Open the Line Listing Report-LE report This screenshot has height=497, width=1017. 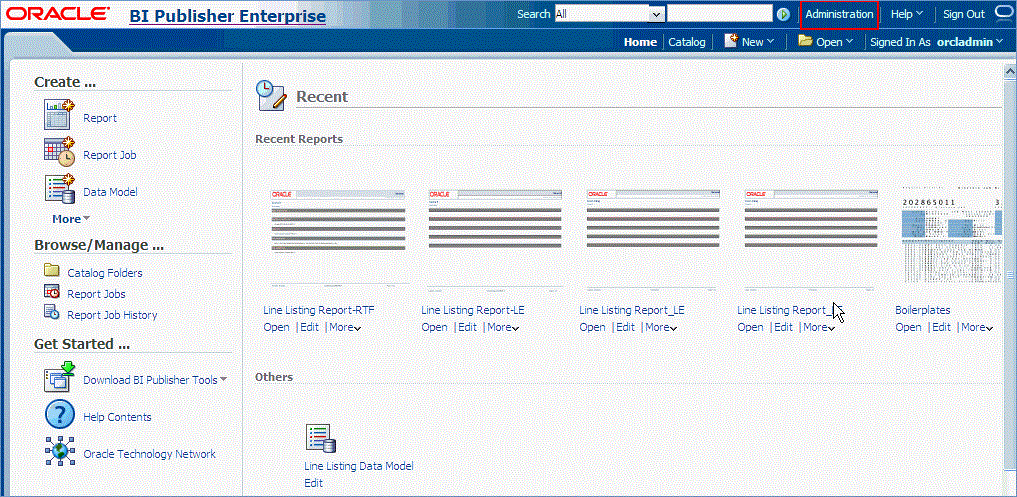point(435,328)
